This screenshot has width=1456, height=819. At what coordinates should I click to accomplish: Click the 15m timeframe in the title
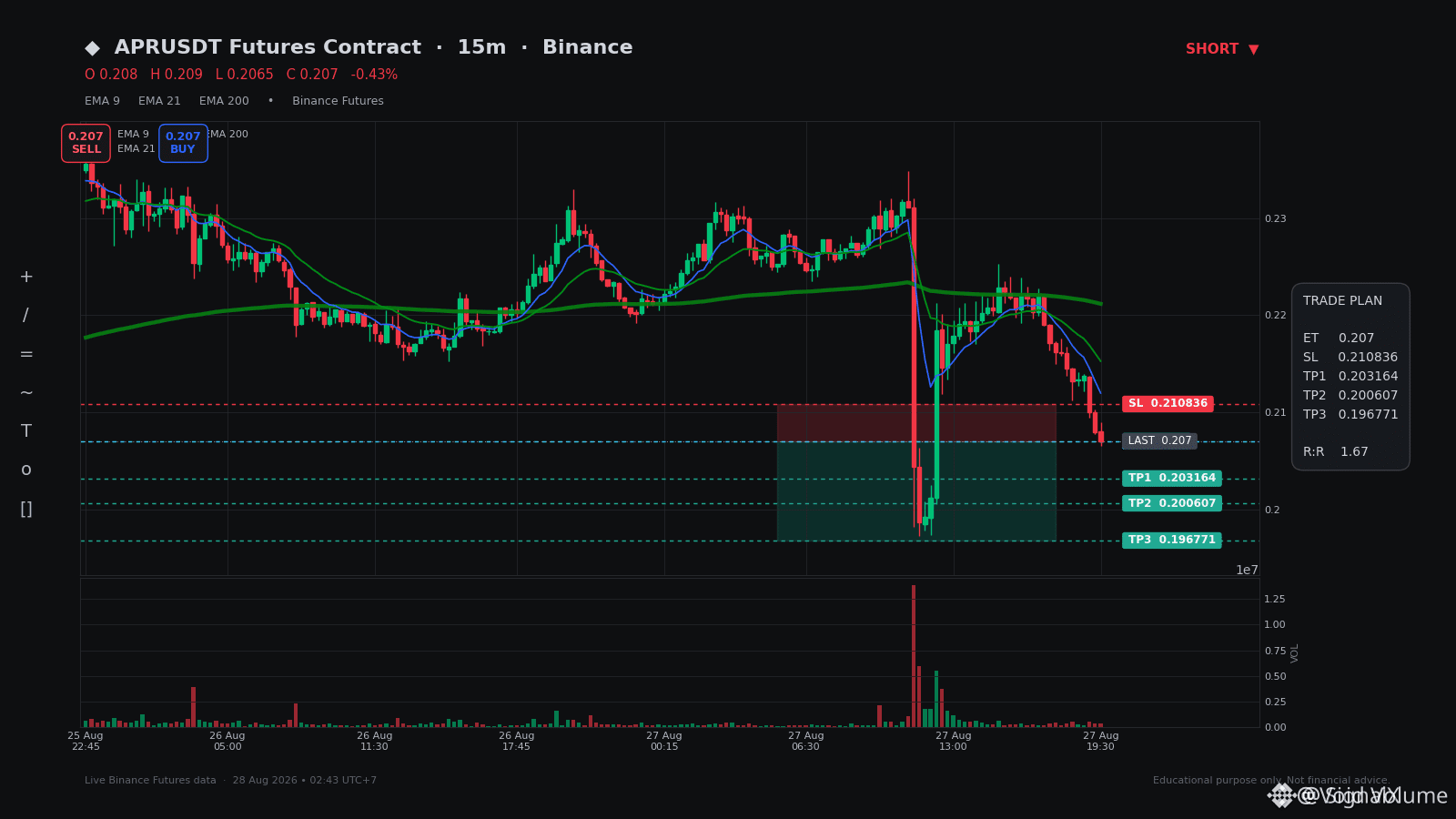pos(481,47)
